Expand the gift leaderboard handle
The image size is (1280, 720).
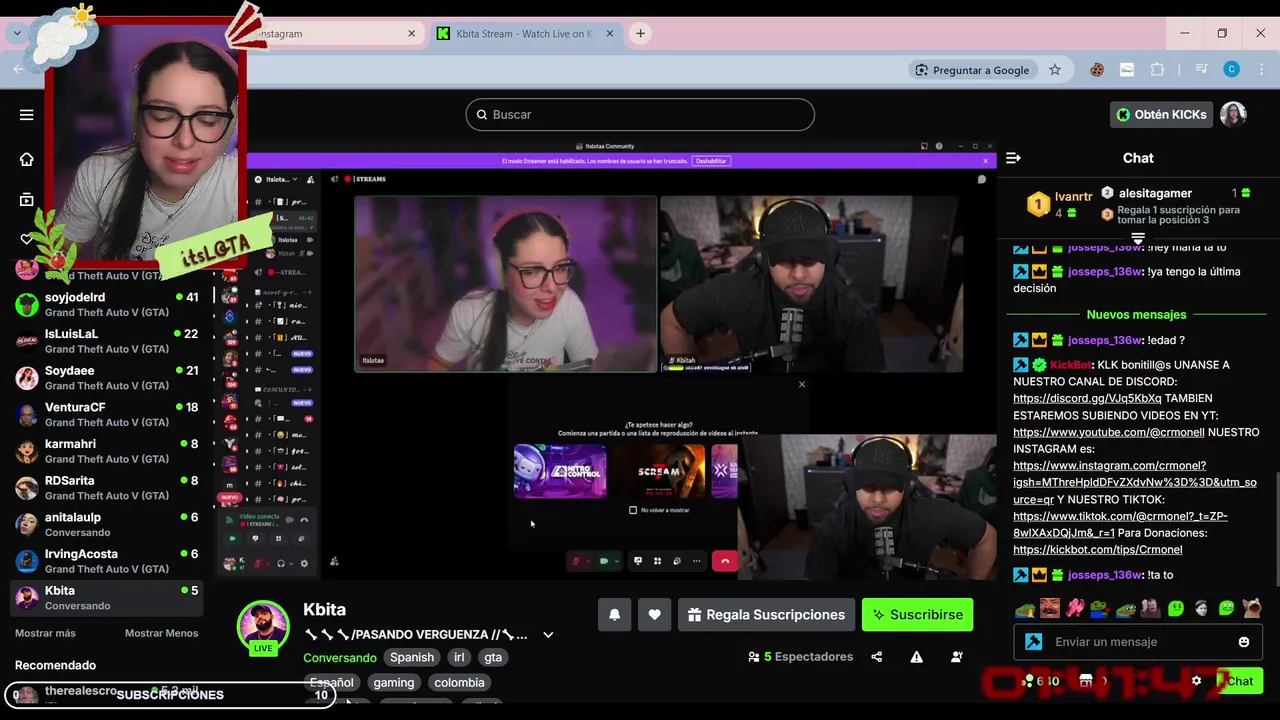pos(1137,239)
